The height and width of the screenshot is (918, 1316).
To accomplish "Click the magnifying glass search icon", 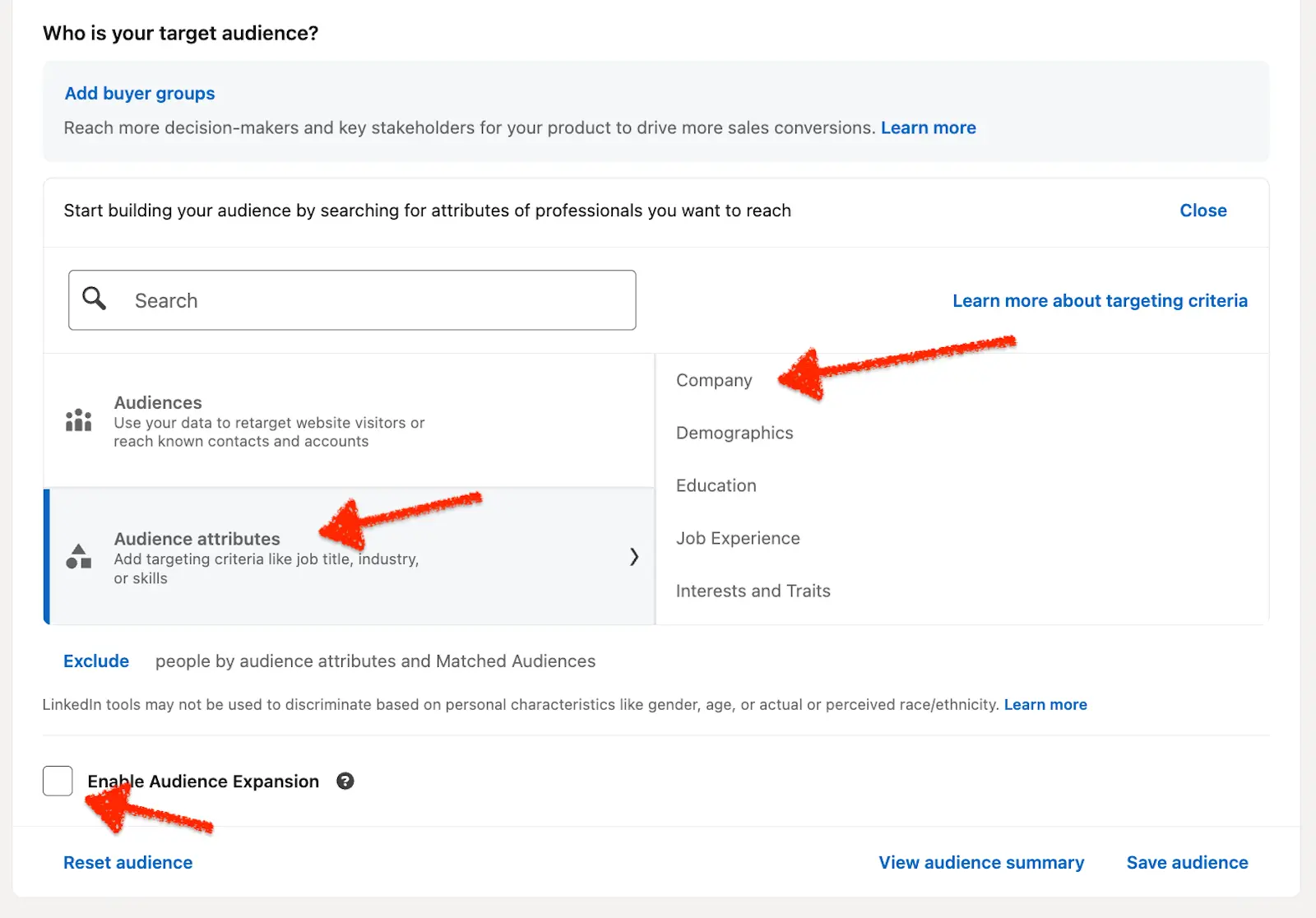I will (x=95, y=299).
